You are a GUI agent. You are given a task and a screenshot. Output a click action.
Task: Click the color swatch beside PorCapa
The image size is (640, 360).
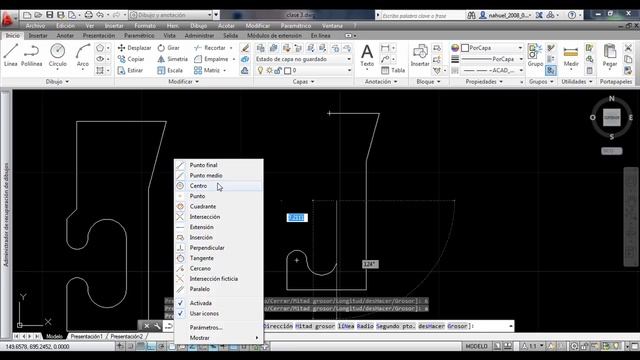[464, 48]
